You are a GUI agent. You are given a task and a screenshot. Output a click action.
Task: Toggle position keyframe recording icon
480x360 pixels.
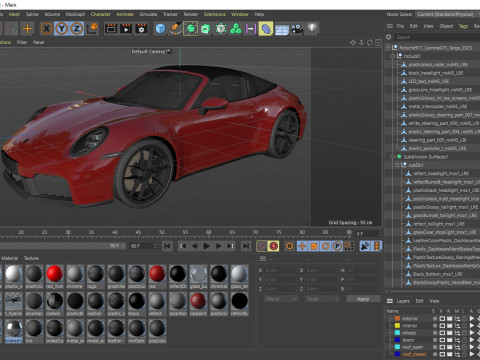(302, 246)
